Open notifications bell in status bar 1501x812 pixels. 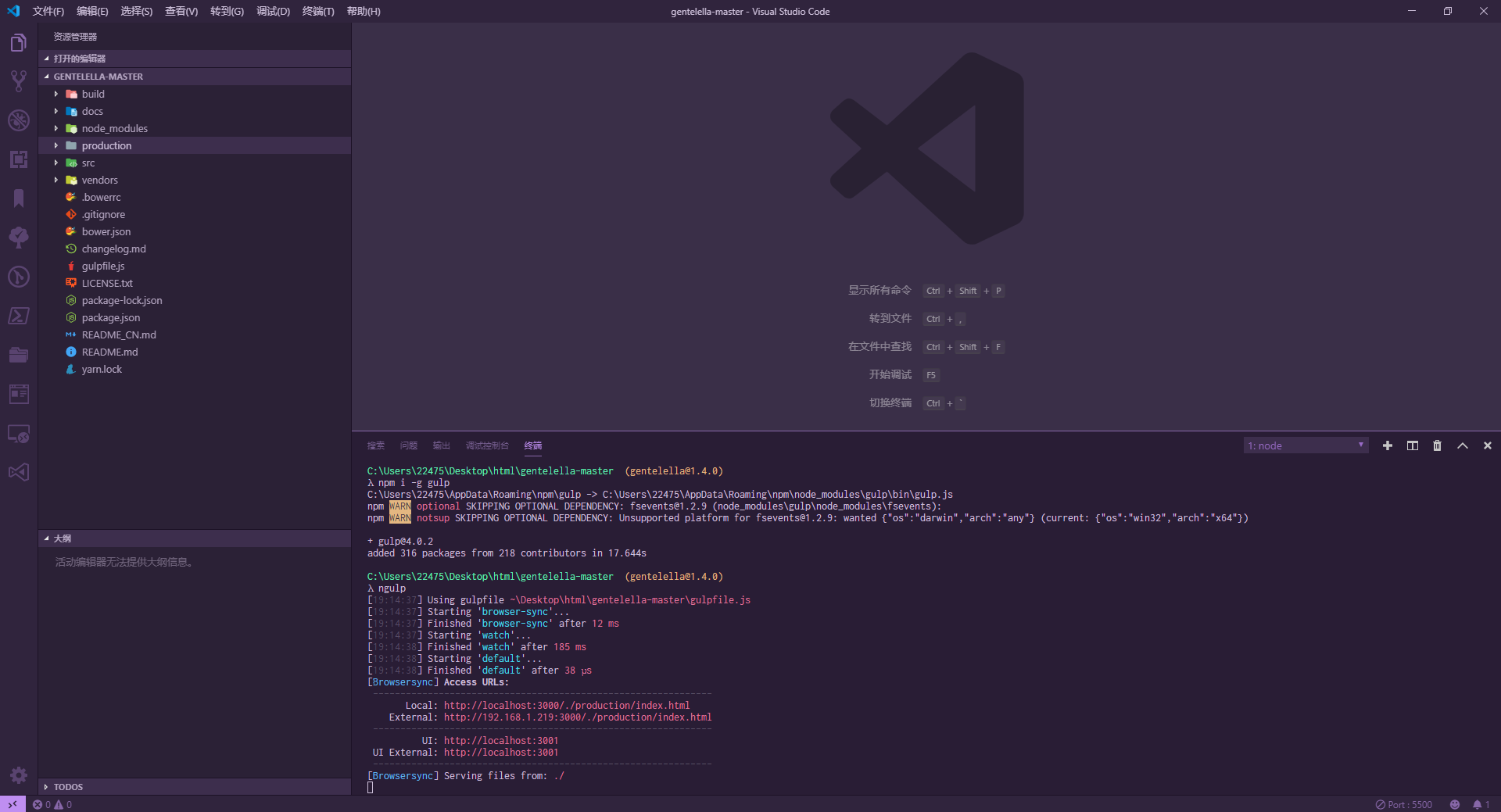[1481, 804]
